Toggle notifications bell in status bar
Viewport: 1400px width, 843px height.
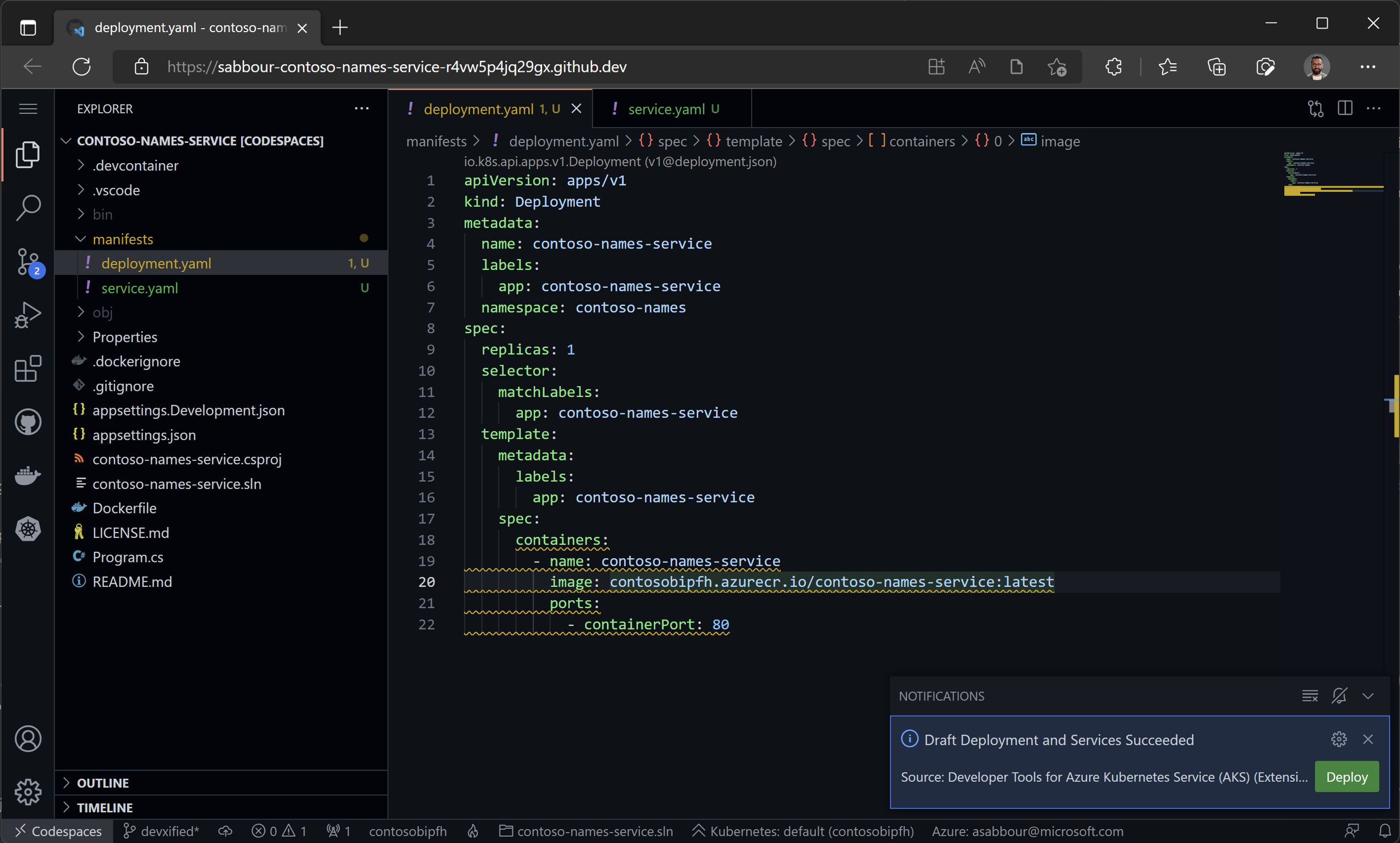pyautogui.click(x=1385, y=831)
